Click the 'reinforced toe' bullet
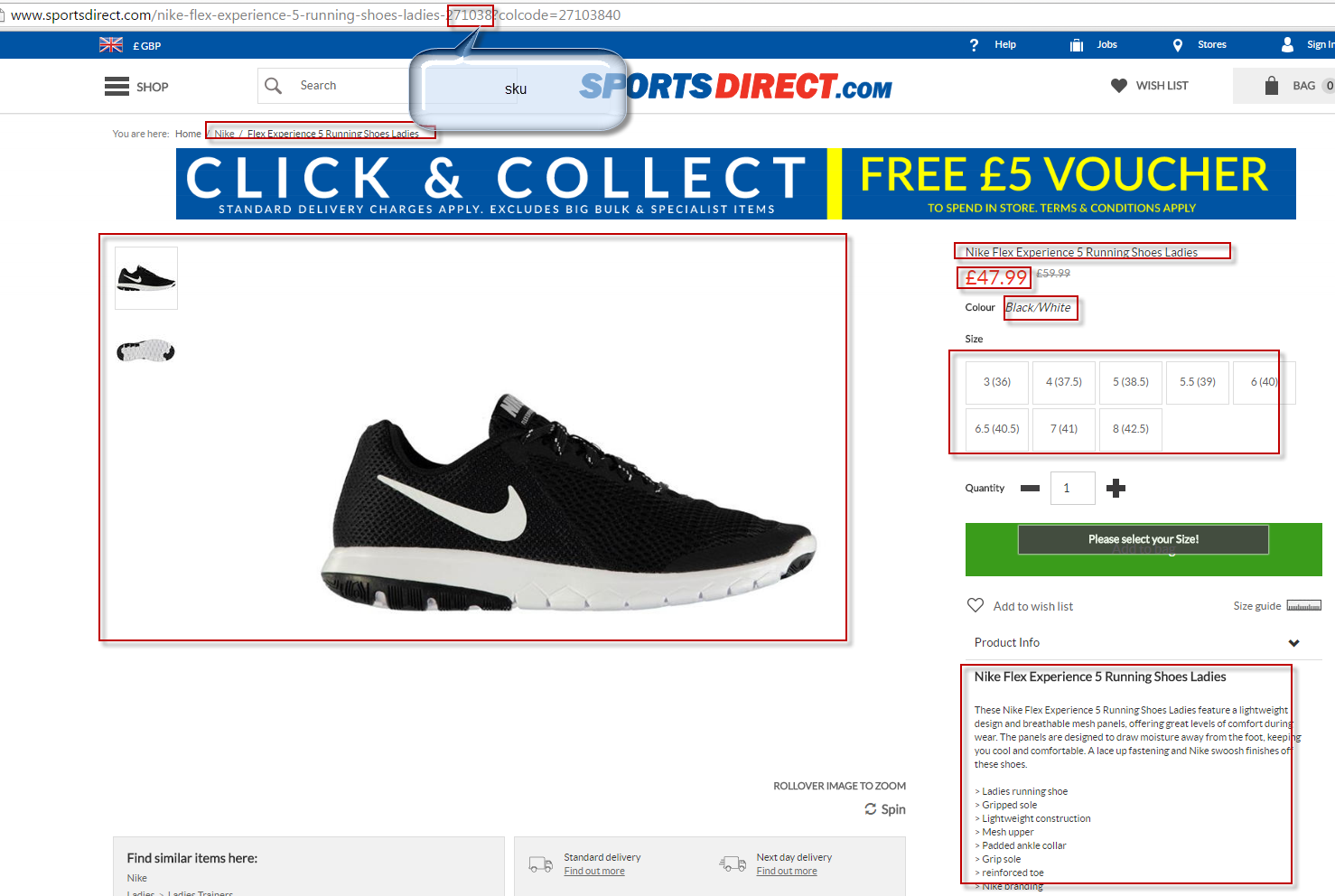Viewport: 1335px width, 896px height. (1010, 873)
